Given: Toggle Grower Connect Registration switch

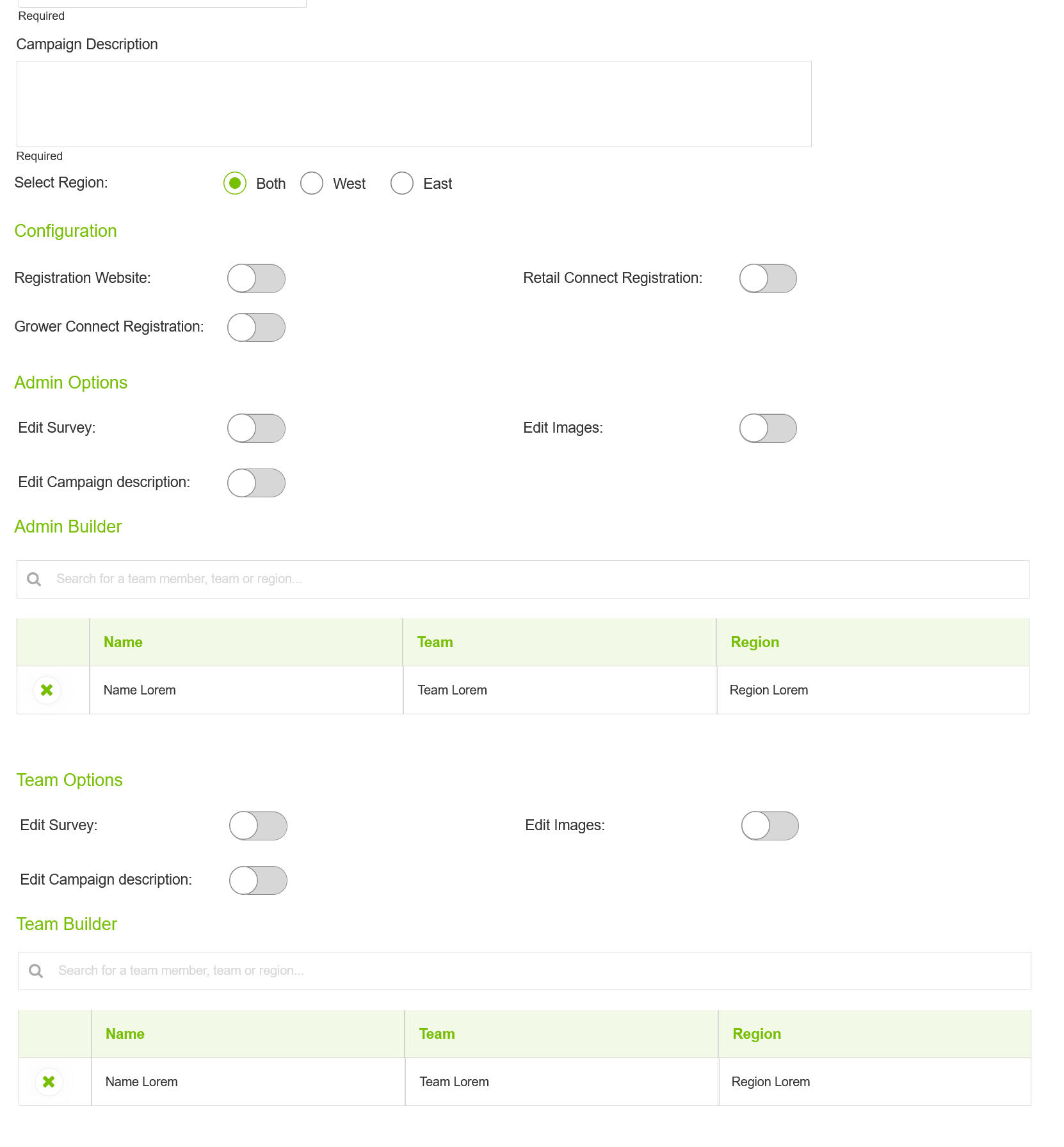Looking at the screenshot, I should 256,327.
